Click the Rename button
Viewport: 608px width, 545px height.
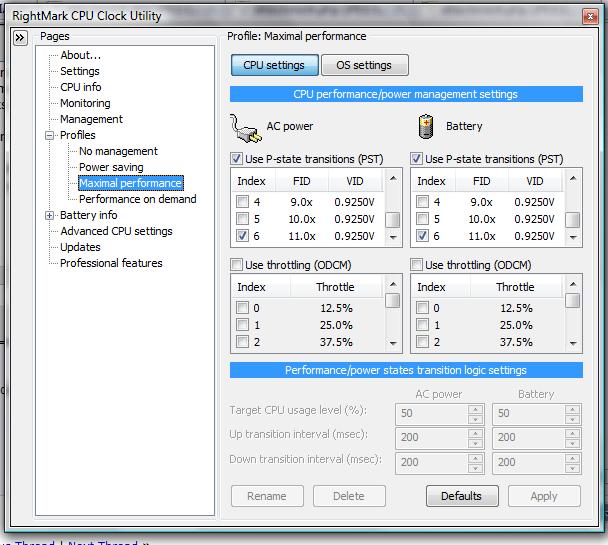point(267,496)
